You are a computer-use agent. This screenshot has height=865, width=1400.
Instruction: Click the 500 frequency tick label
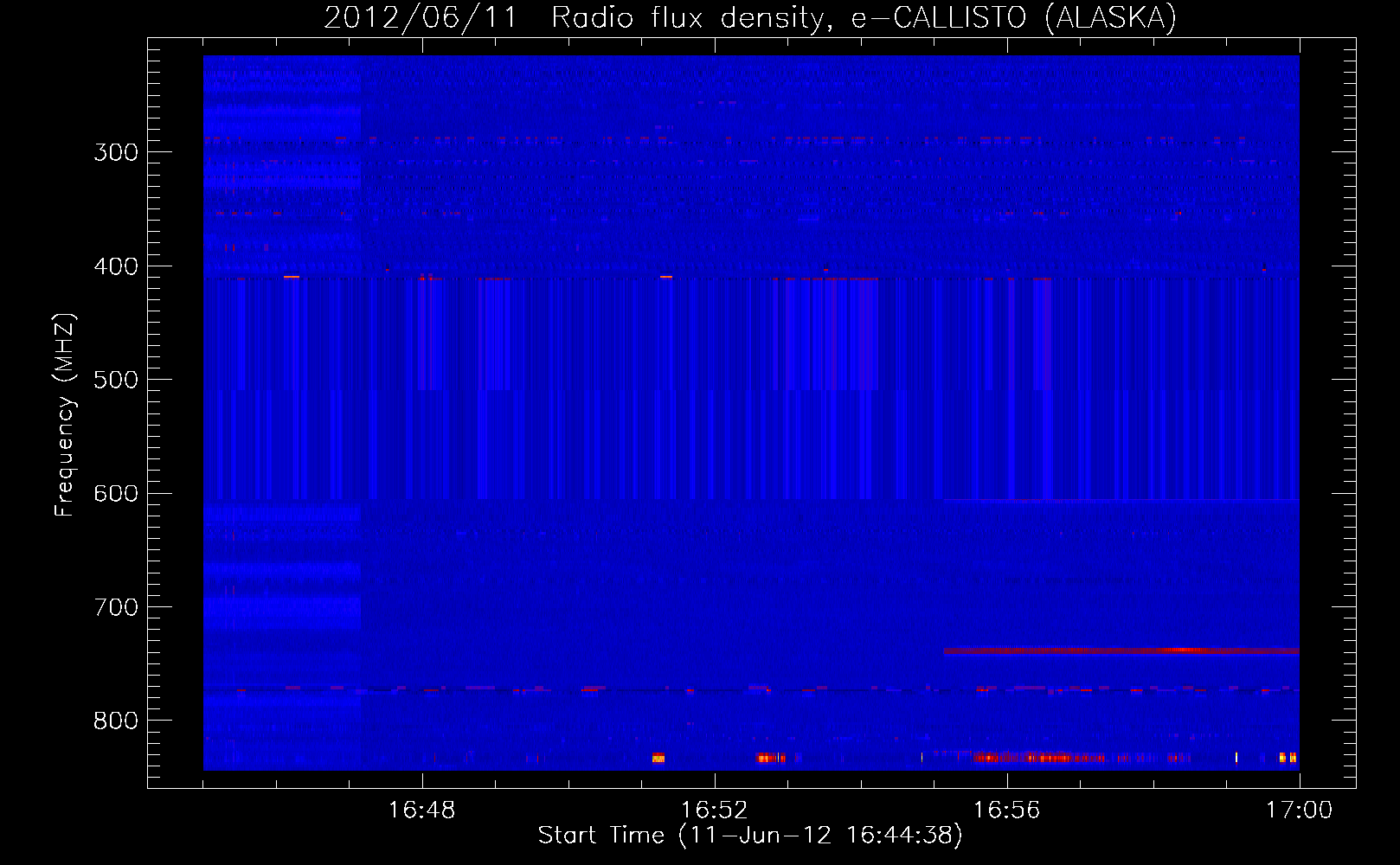pos(116,380)
